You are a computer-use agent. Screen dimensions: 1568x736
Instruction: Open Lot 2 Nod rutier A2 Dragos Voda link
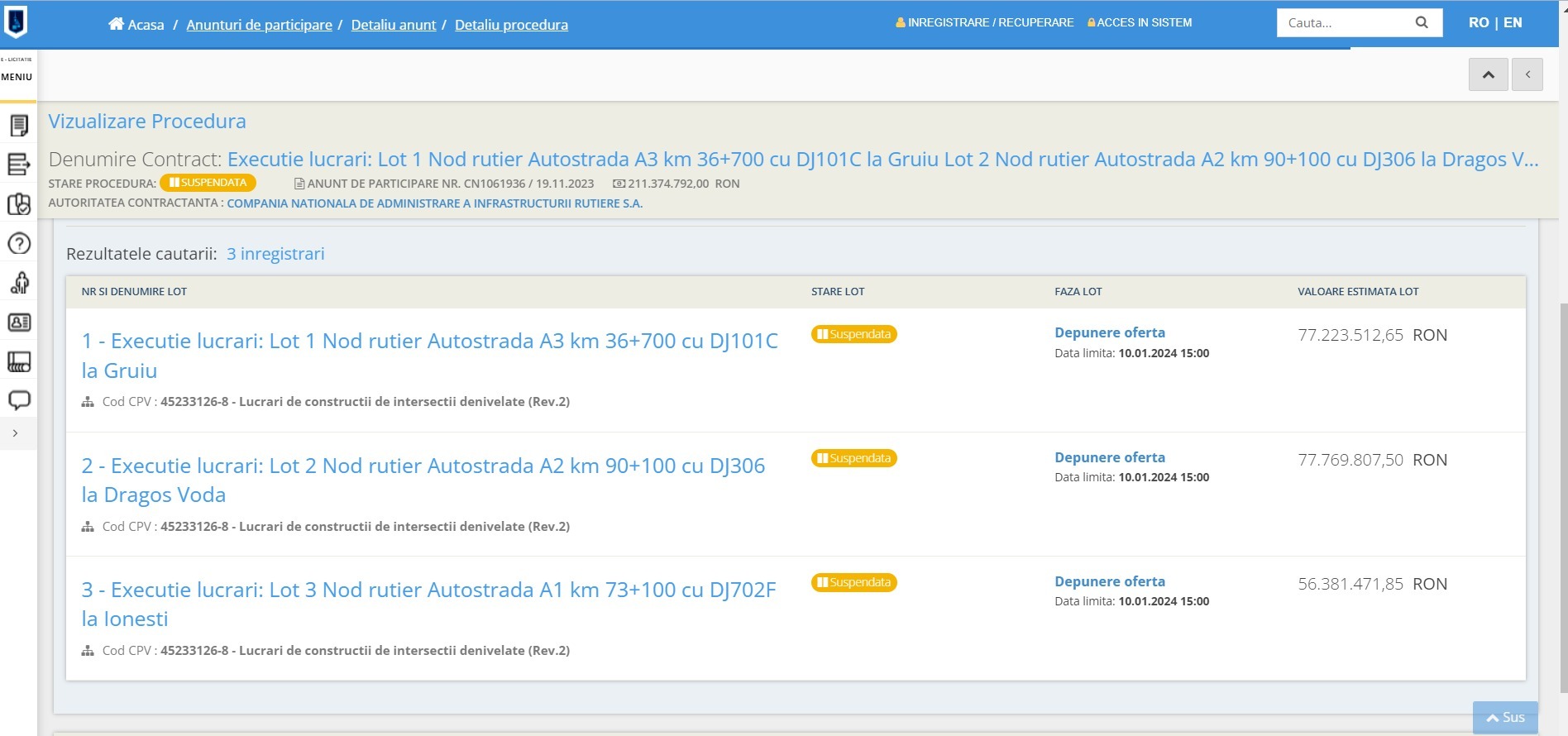(423, 480)
